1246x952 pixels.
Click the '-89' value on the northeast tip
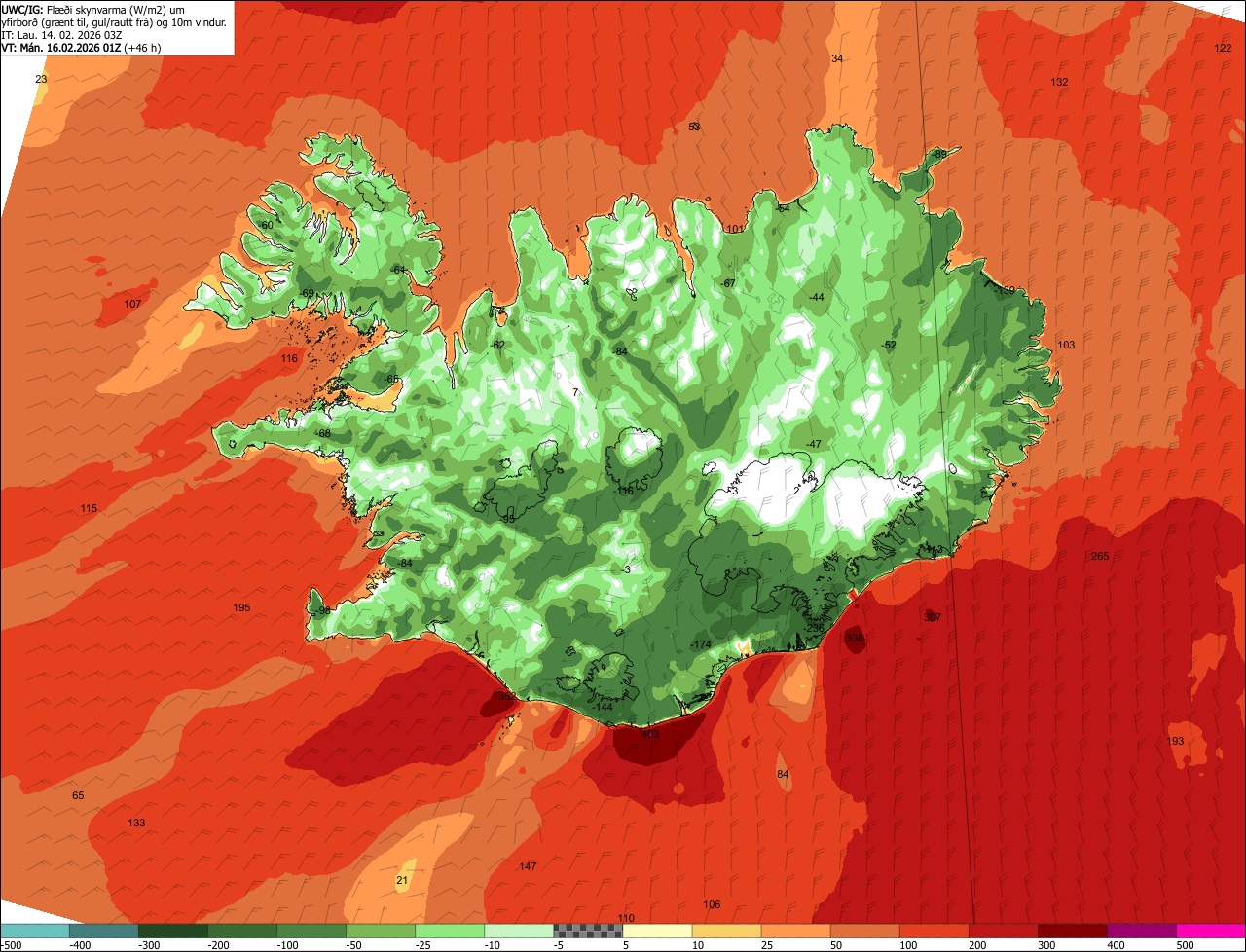[938, 154]
